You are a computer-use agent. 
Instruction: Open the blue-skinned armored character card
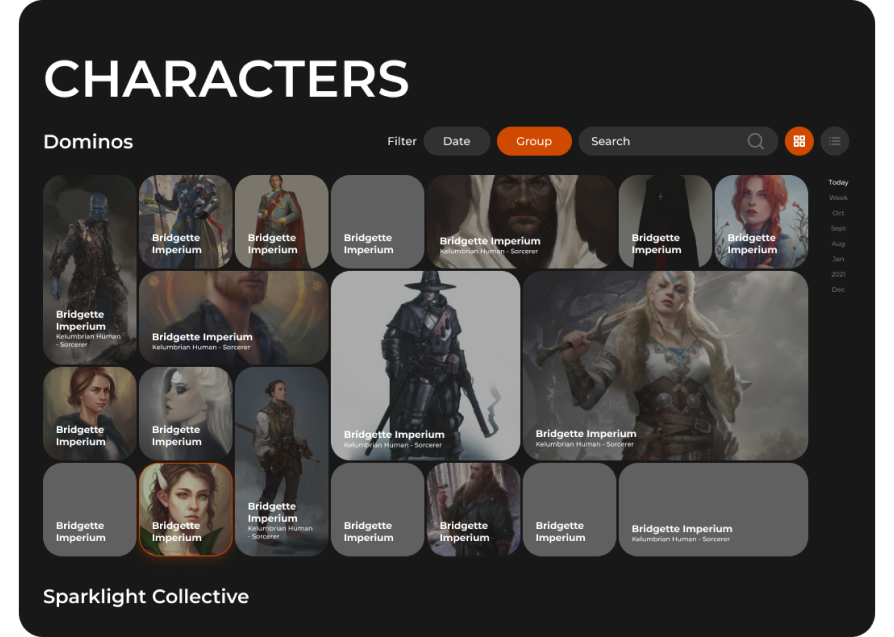pos(90,270)
